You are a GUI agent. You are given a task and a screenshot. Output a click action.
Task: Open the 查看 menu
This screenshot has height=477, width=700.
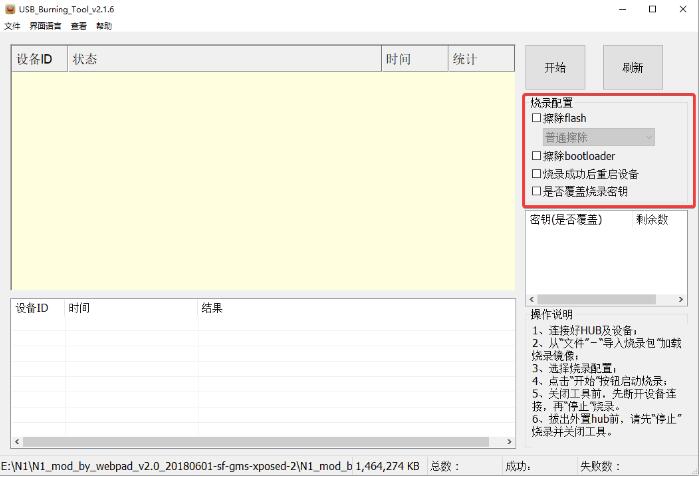coord(78,26)
